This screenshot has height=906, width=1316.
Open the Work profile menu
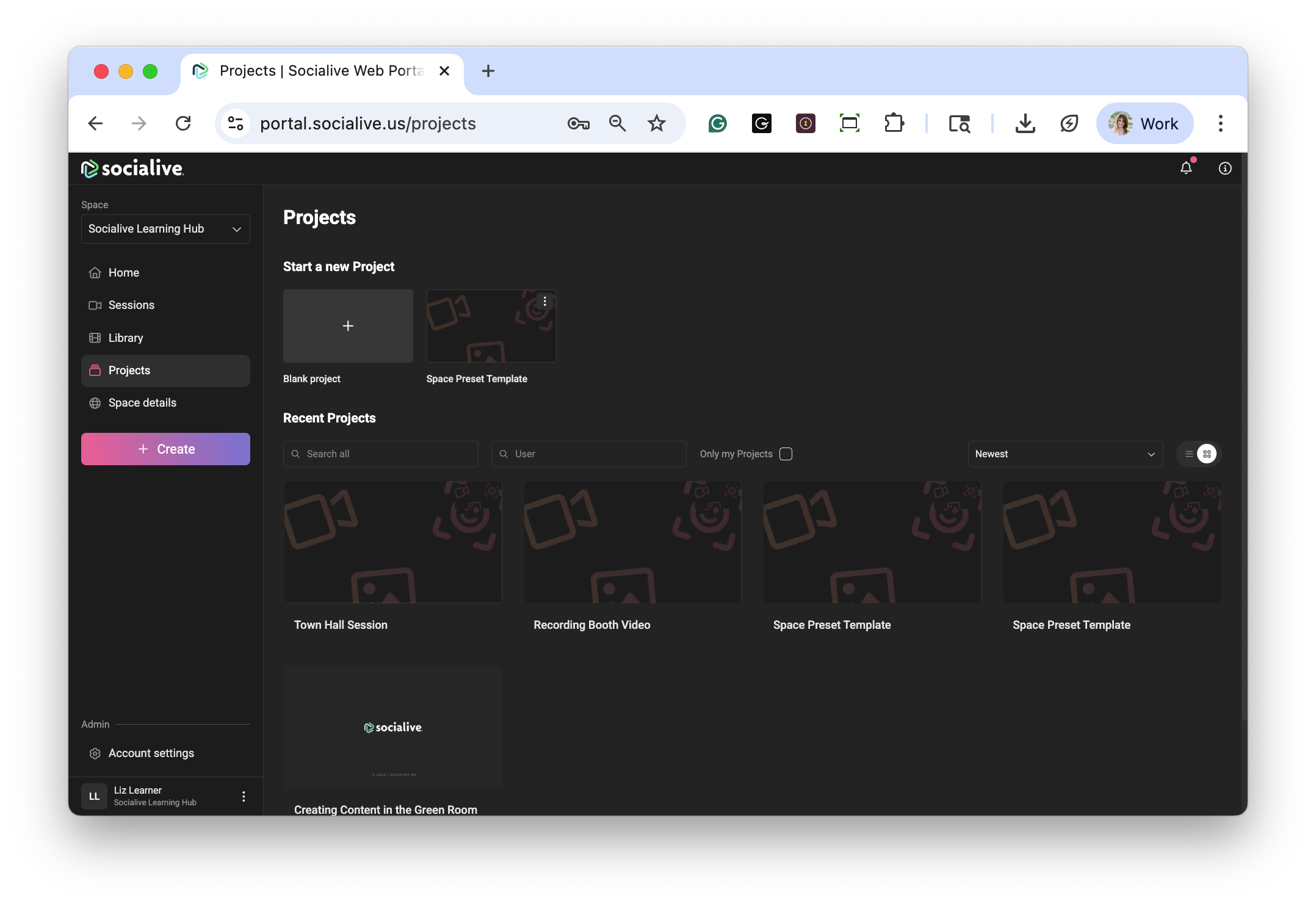(x=1144, y=123)
